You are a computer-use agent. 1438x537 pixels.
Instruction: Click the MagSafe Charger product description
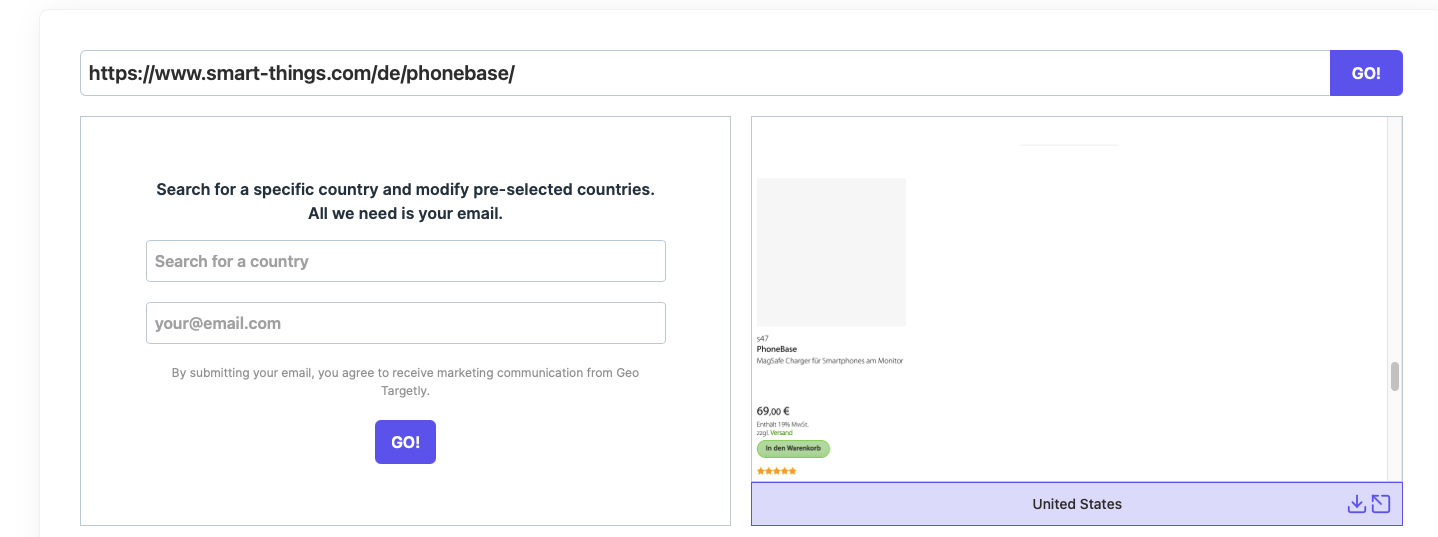point(830,360)
